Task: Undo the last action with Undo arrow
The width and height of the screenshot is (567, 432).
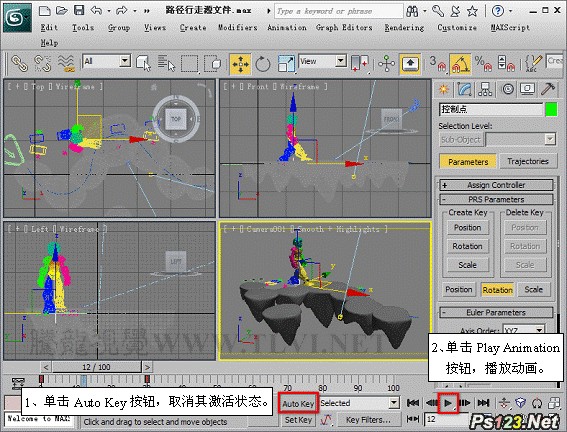Action: 96,10
